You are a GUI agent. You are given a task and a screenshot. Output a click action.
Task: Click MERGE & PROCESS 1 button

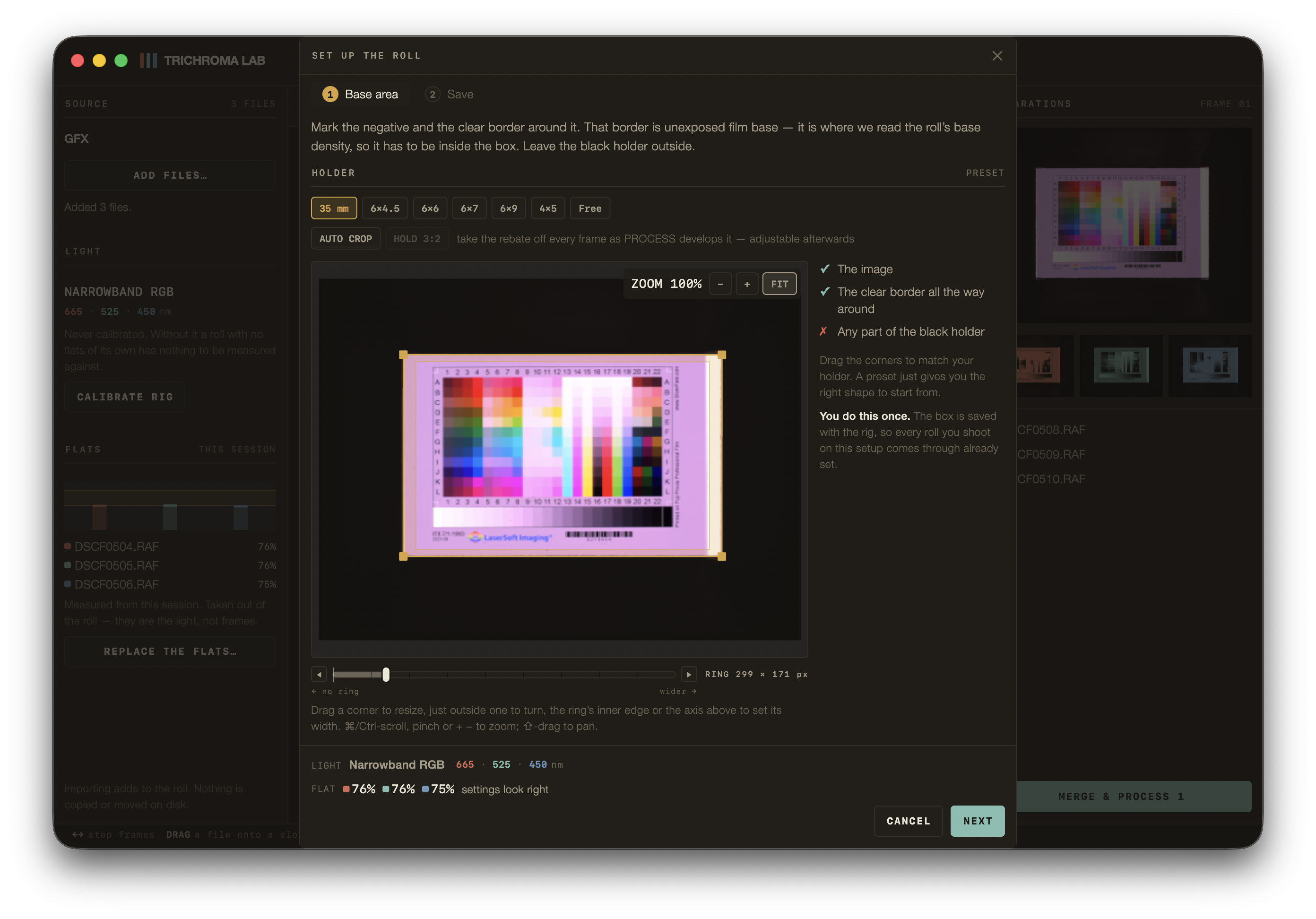point(1134,796)
